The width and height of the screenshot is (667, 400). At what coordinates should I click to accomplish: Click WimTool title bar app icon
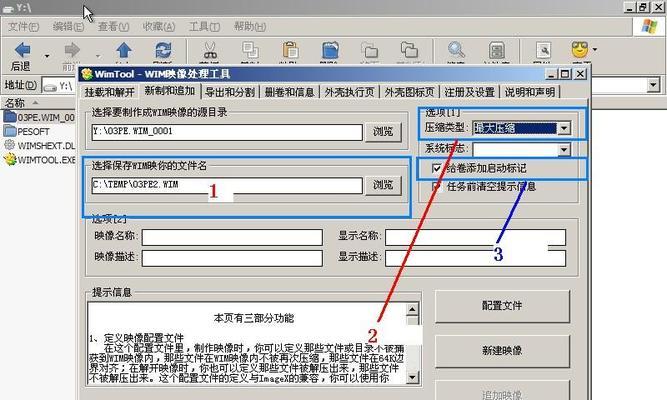click(87, 74)
